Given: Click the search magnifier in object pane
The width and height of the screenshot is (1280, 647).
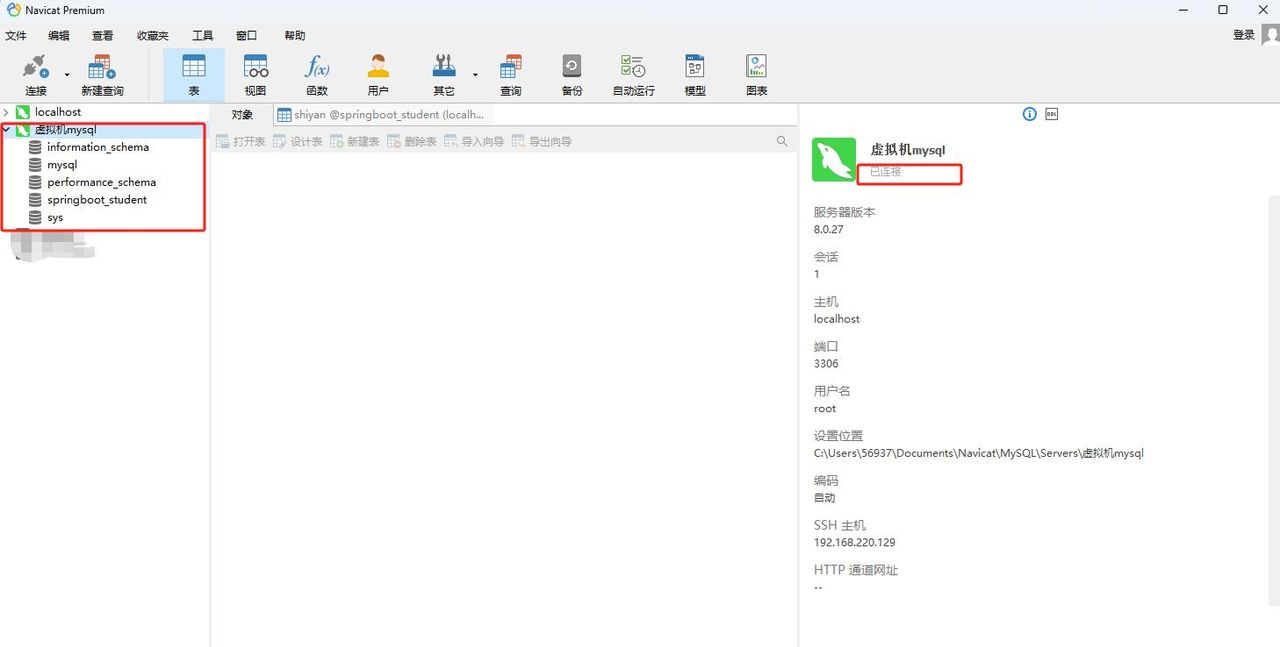Looking at the screenshot, I should (781, 141).
